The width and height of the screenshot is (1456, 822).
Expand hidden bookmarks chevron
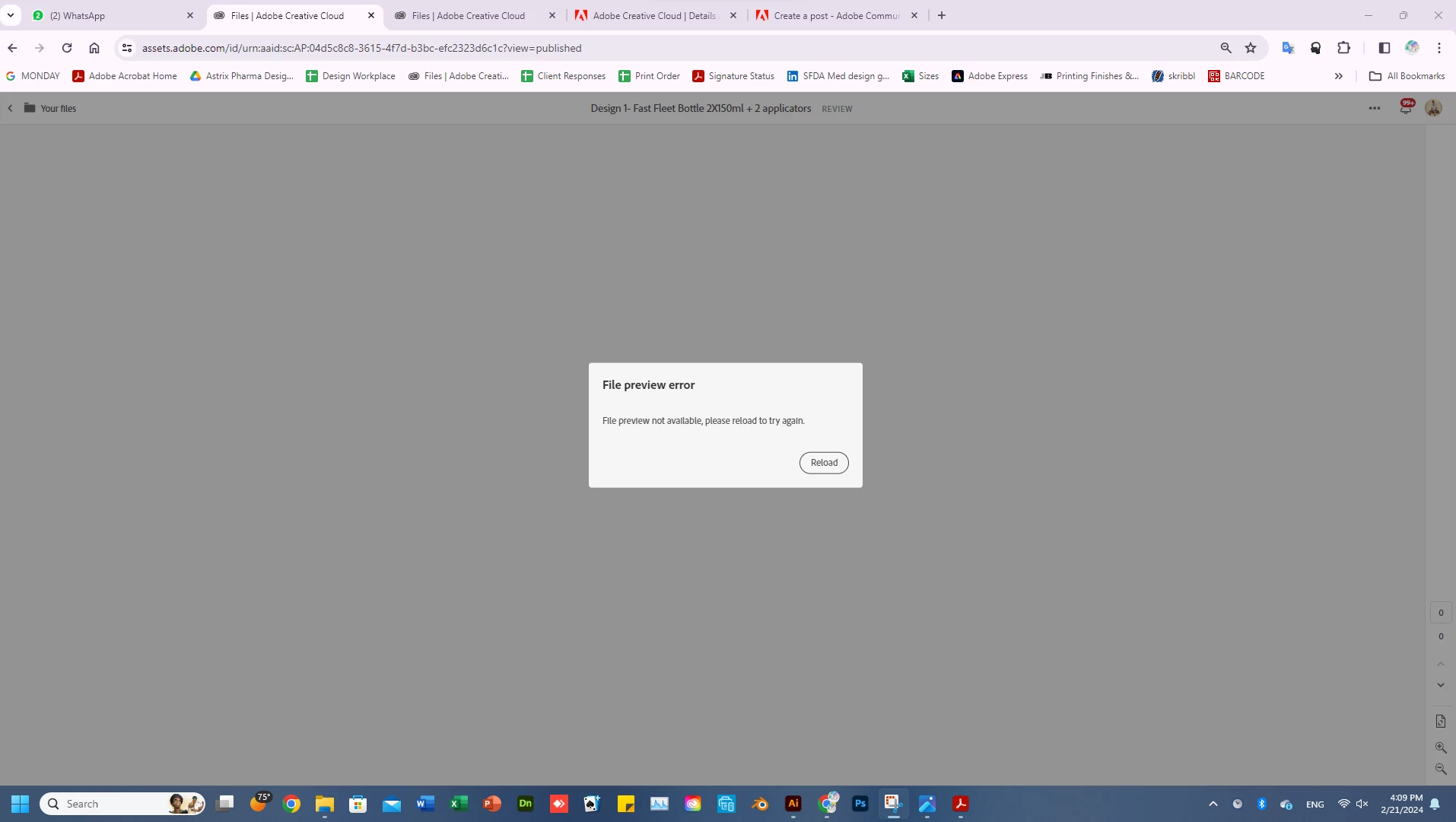(1338, 76)
